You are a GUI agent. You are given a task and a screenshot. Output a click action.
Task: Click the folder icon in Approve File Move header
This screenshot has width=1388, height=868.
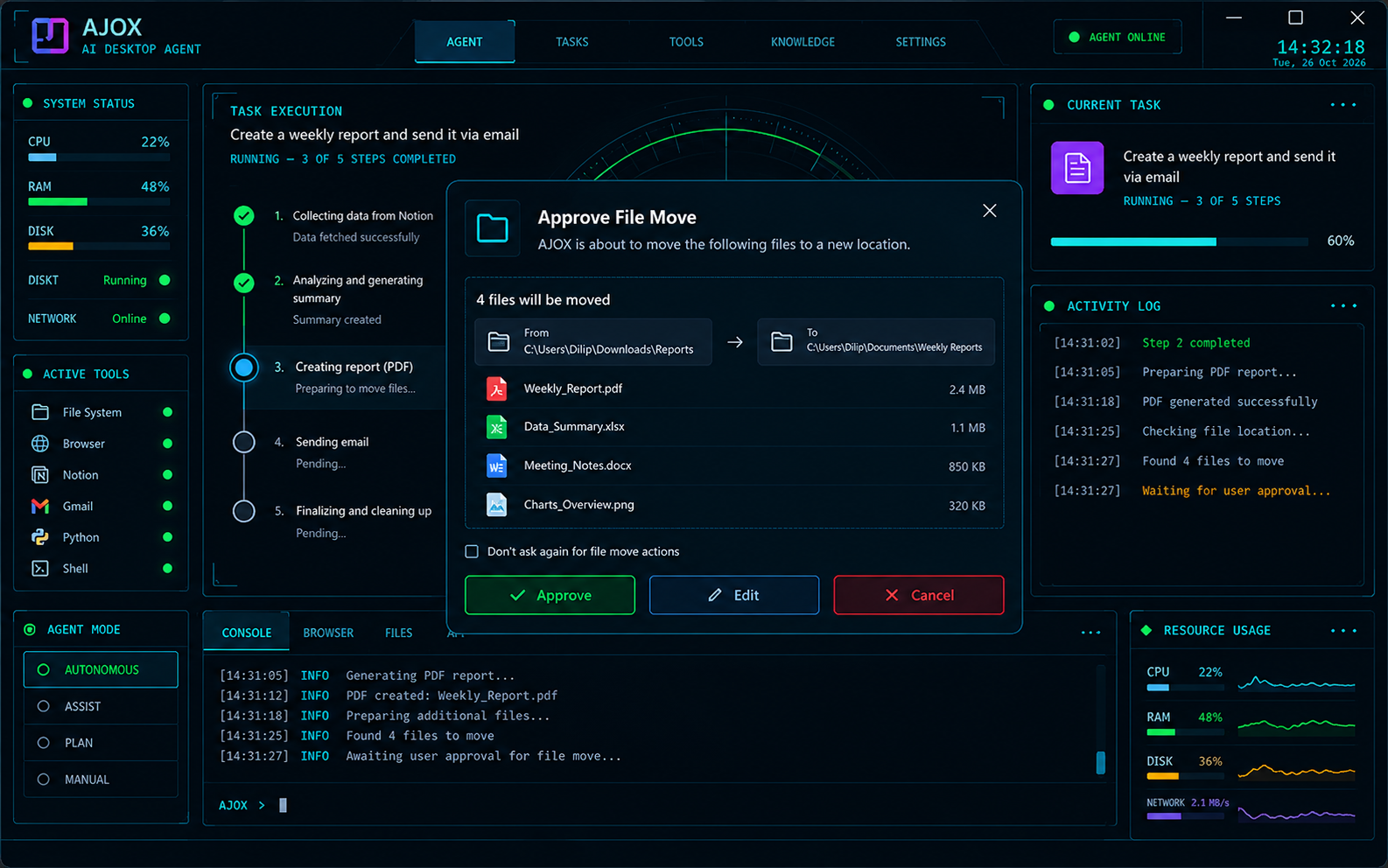[x=493, y=228]
